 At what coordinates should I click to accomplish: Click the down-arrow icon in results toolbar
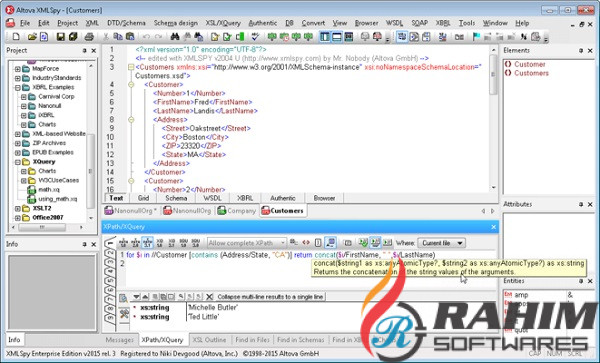(137, 296)
